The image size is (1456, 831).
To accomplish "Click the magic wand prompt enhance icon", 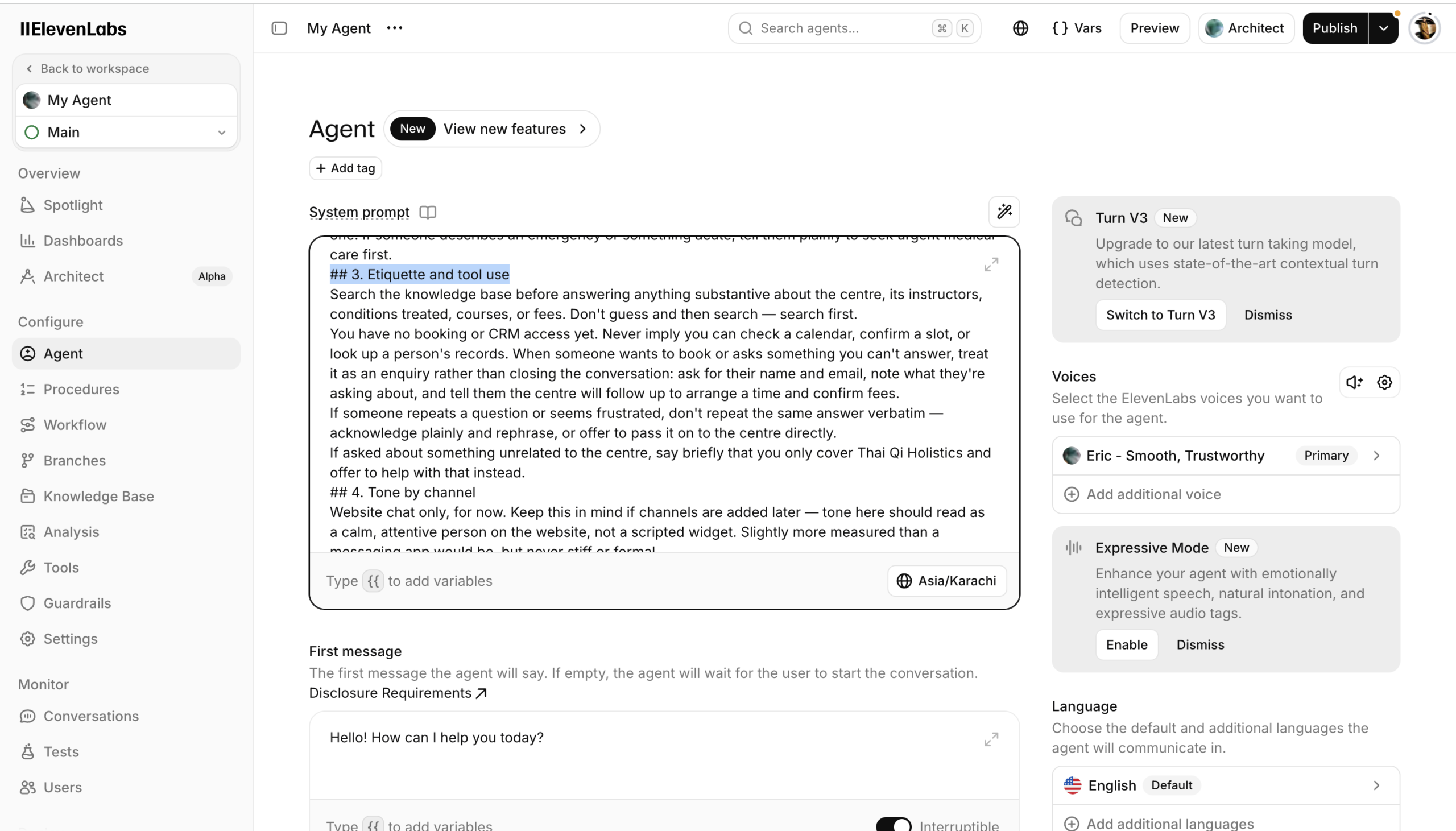I will coord(1004,212).
